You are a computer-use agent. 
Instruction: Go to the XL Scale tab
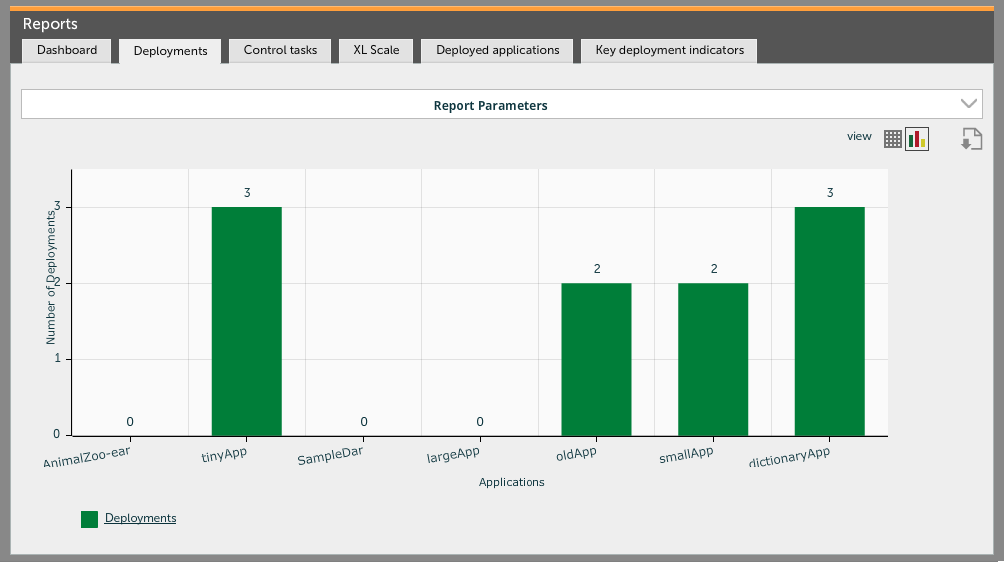pyautogui.click(x=376, y=50)
